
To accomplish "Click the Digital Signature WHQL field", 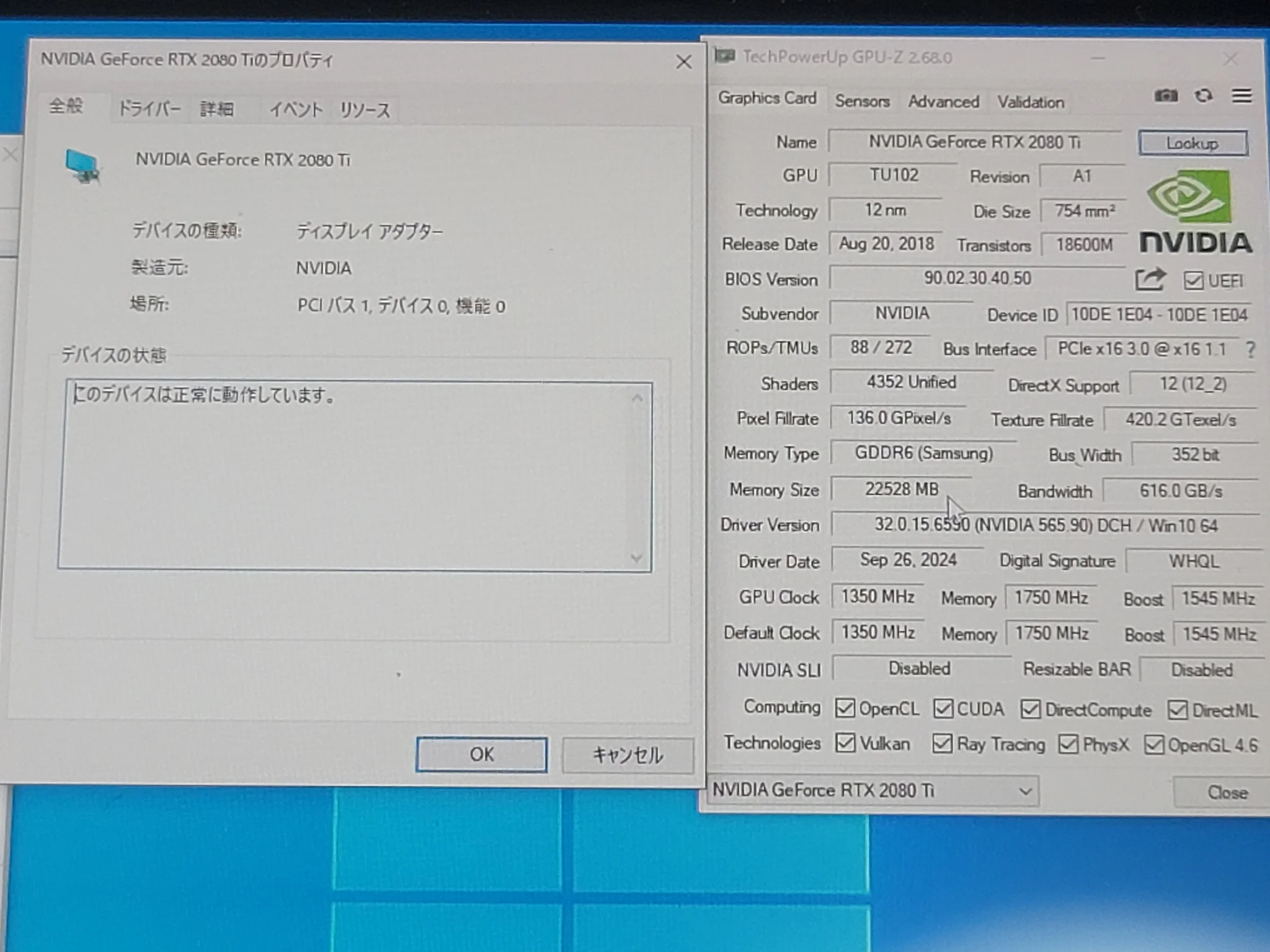I will point(1194,562).
